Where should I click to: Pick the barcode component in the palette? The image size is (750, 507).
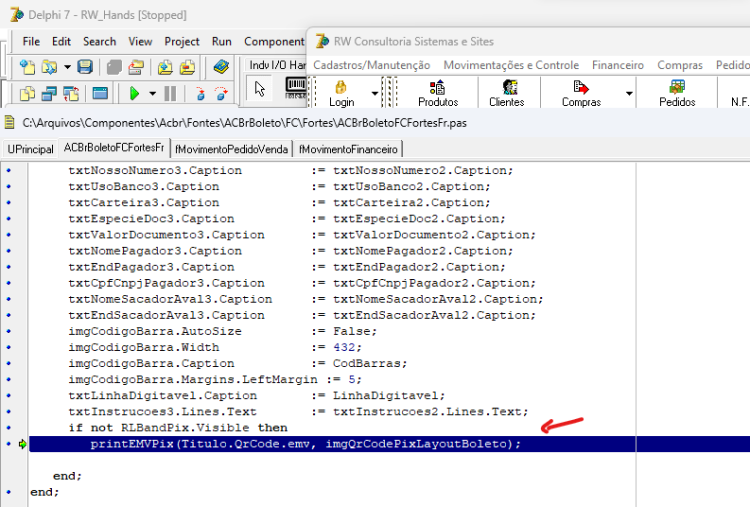click(x=296, y=88)
